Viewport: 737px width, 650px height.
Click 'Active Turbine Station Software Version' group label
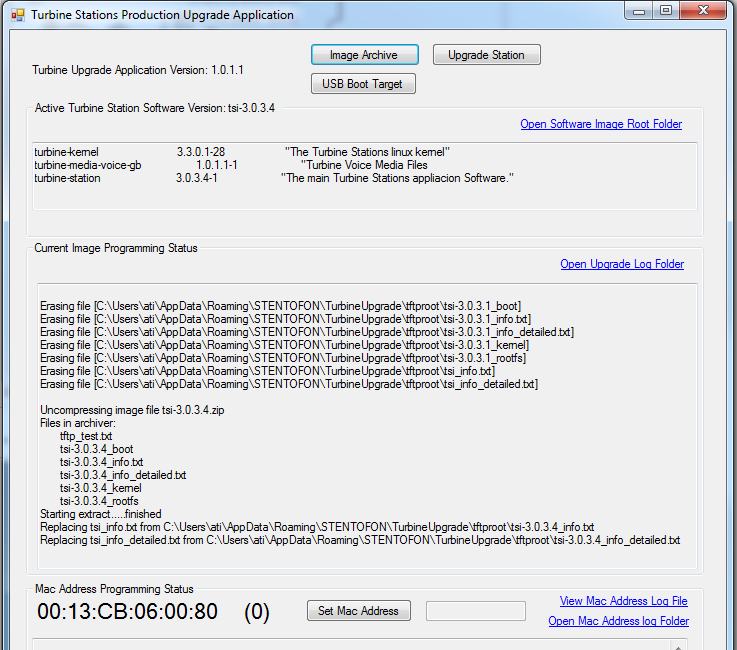155,108
